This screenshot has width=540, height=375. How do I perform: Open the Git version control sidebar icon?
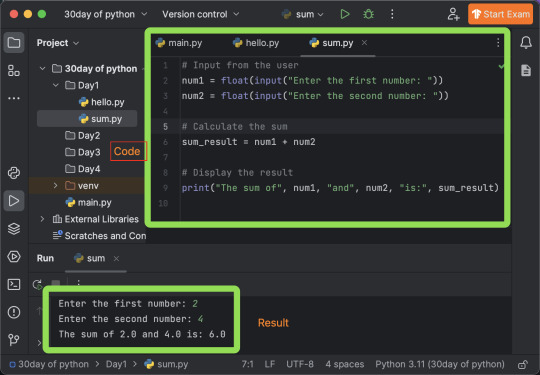coord(14,340)
